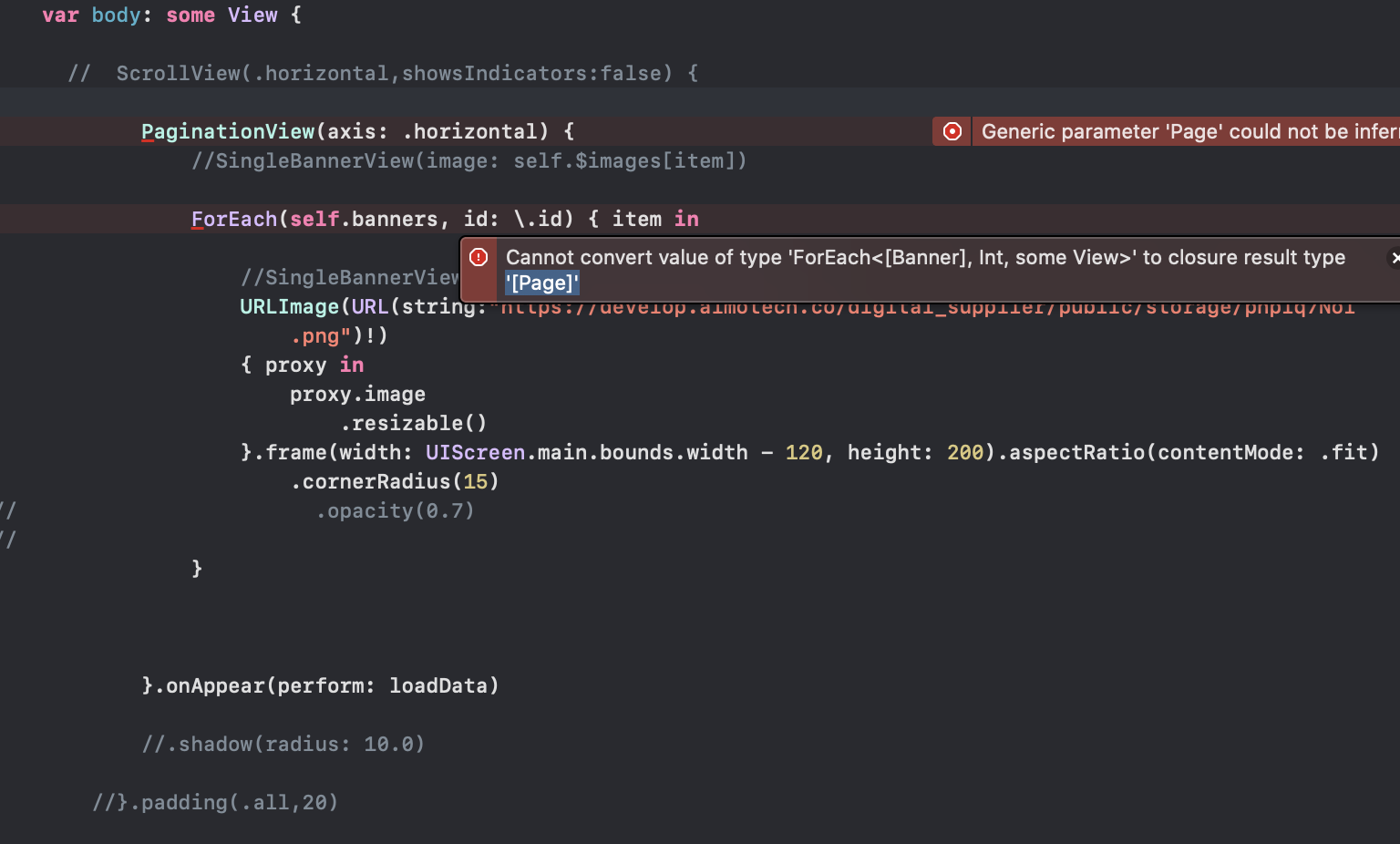
Task: Click the onAppear loadData modifier line
Action: (321, 685)
